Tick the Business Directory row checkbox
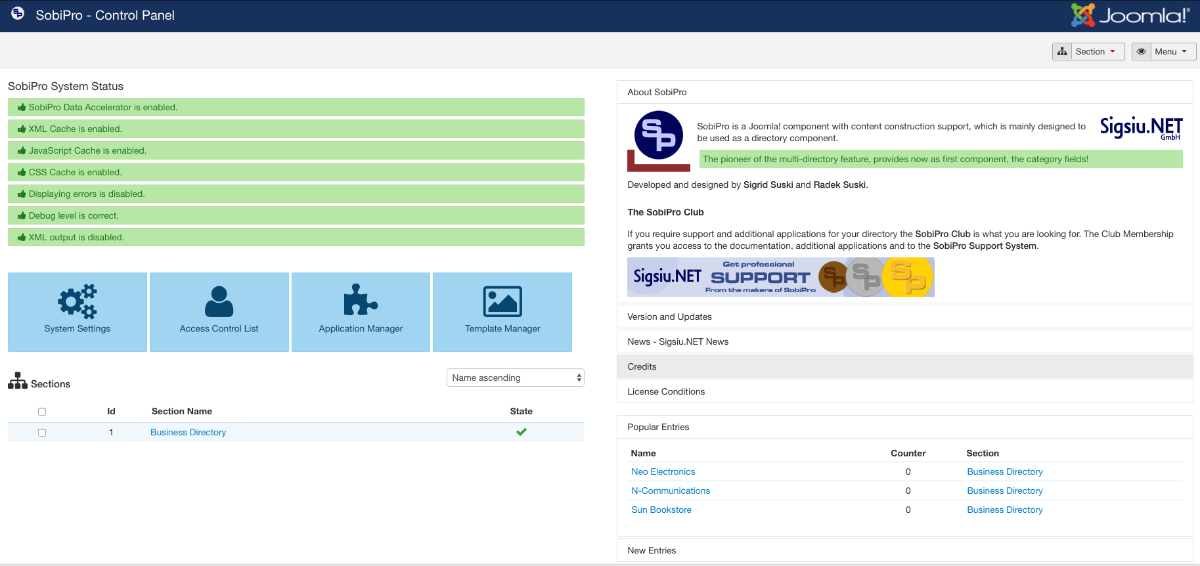The image size is (1200, 566). [x=42, y=433]
